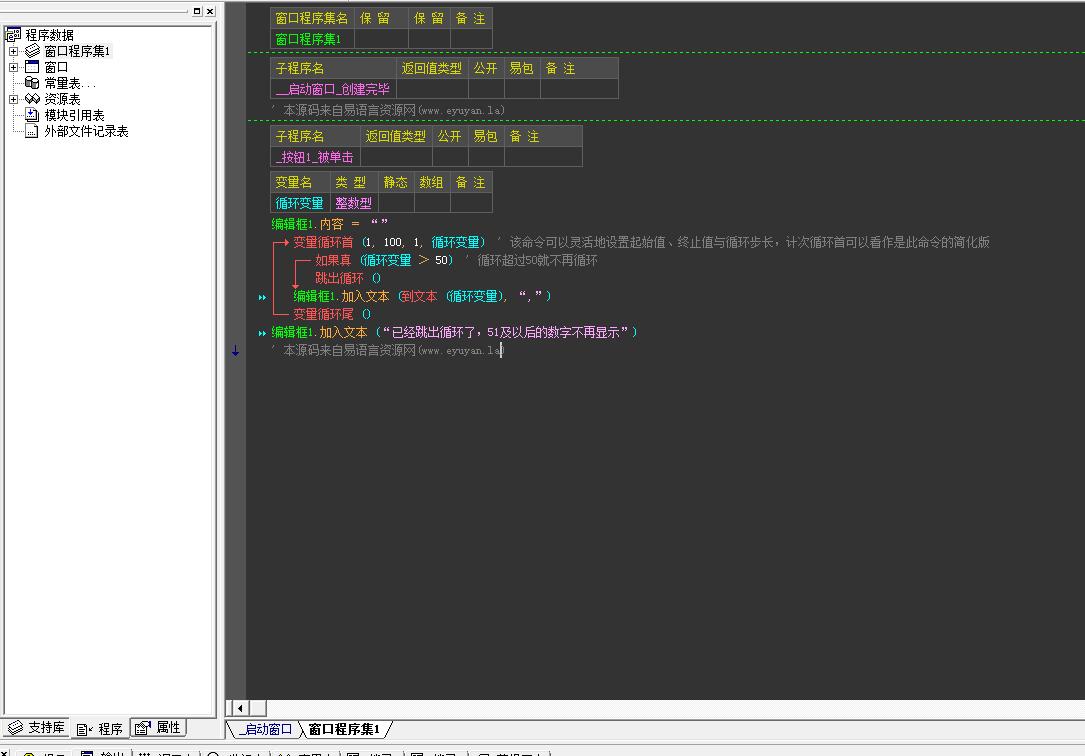The image size is (1085, 756).
Task: Click 易包 header above __启动窗口_创建完毕
Action: pos(522,68)
